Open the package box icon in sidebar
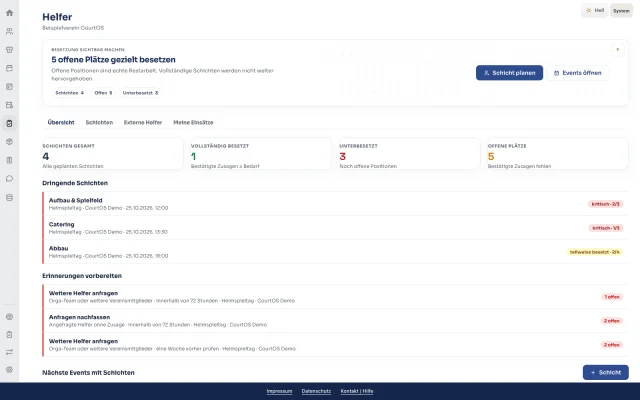The image size is (640, 400). (x=9, y=142)
